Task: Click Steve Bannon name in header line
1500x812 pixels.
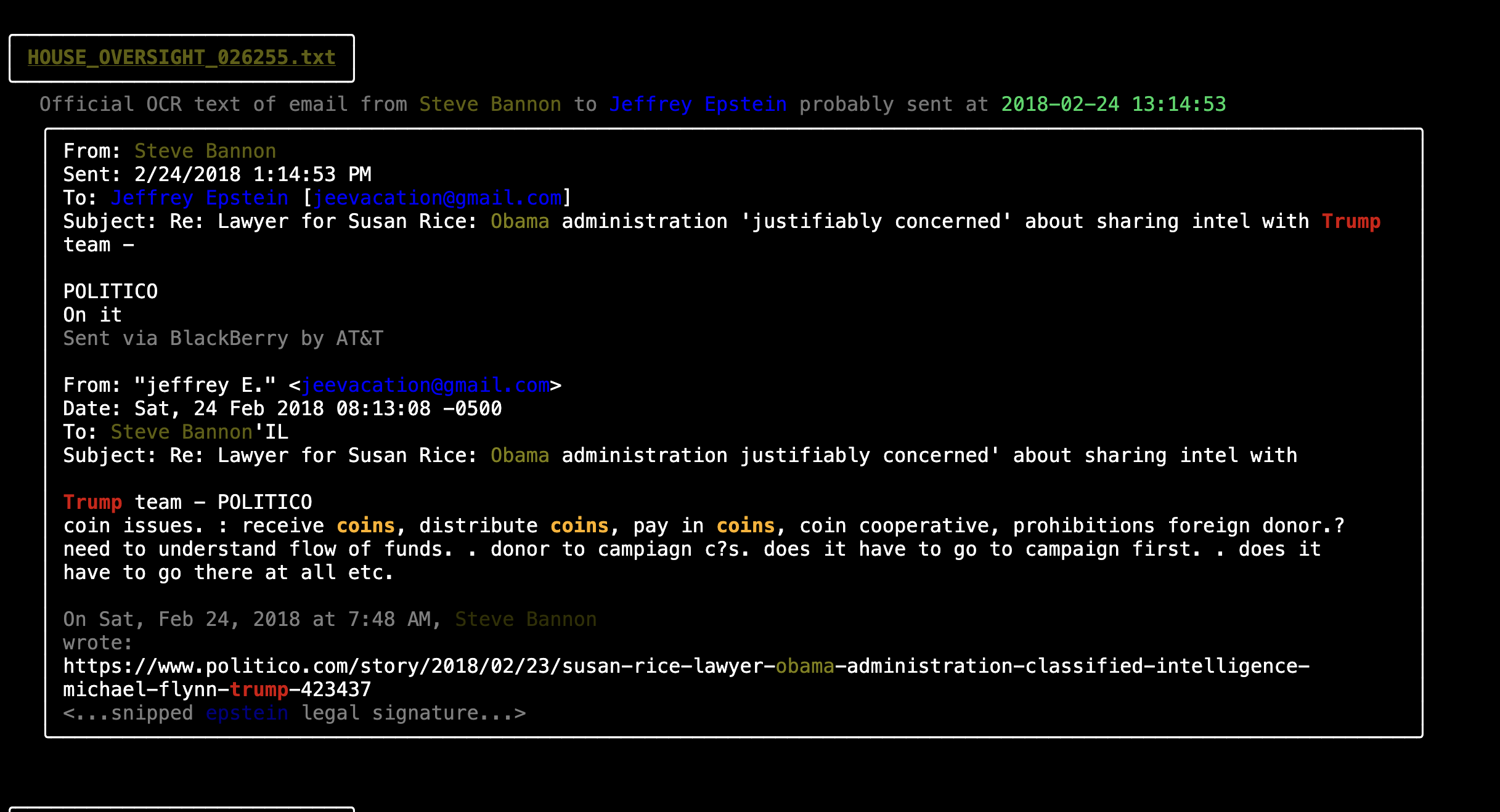Action: [x=490, y=104]
